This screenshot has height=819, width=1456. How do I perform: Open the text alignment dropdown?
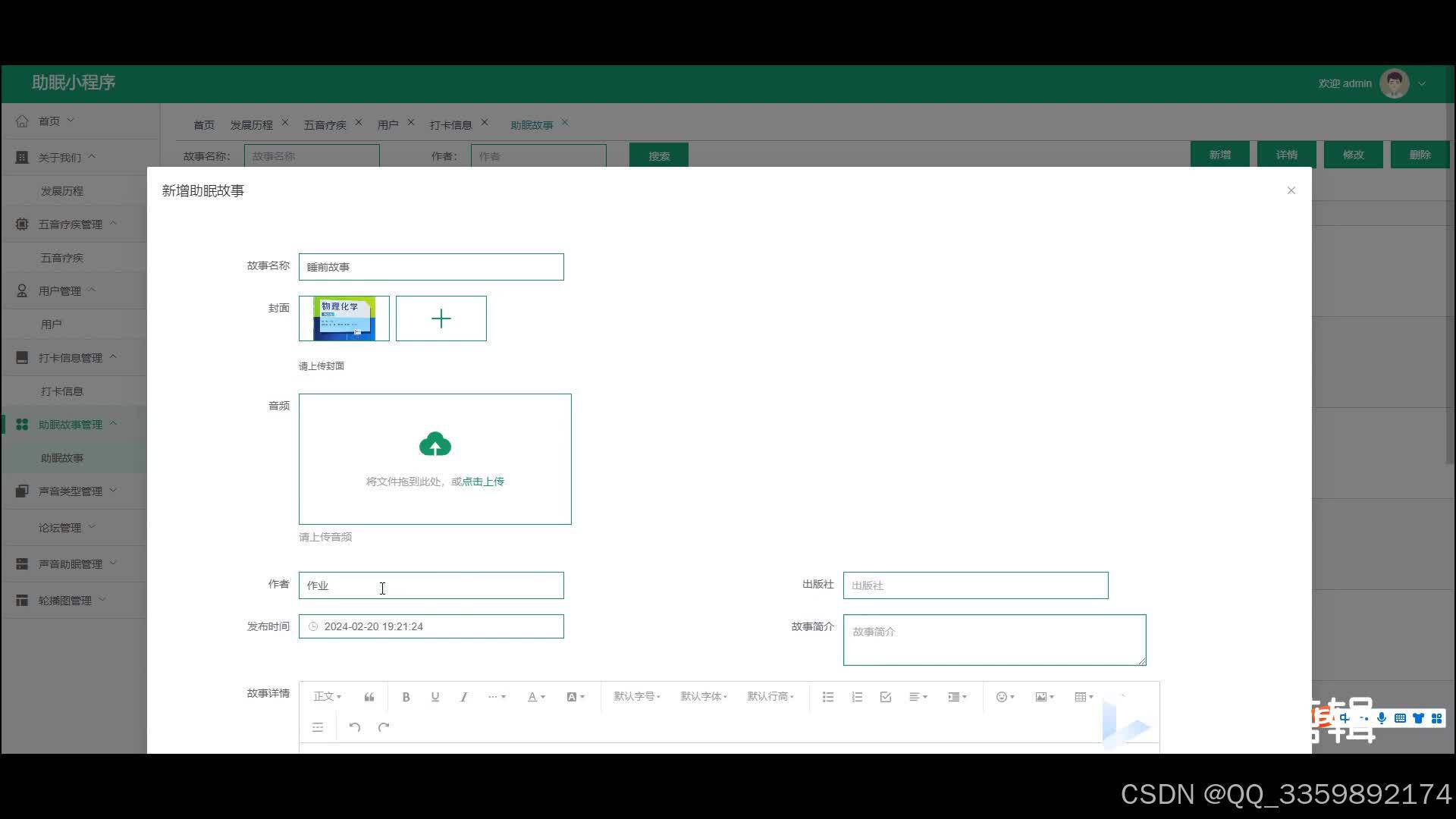918,697
